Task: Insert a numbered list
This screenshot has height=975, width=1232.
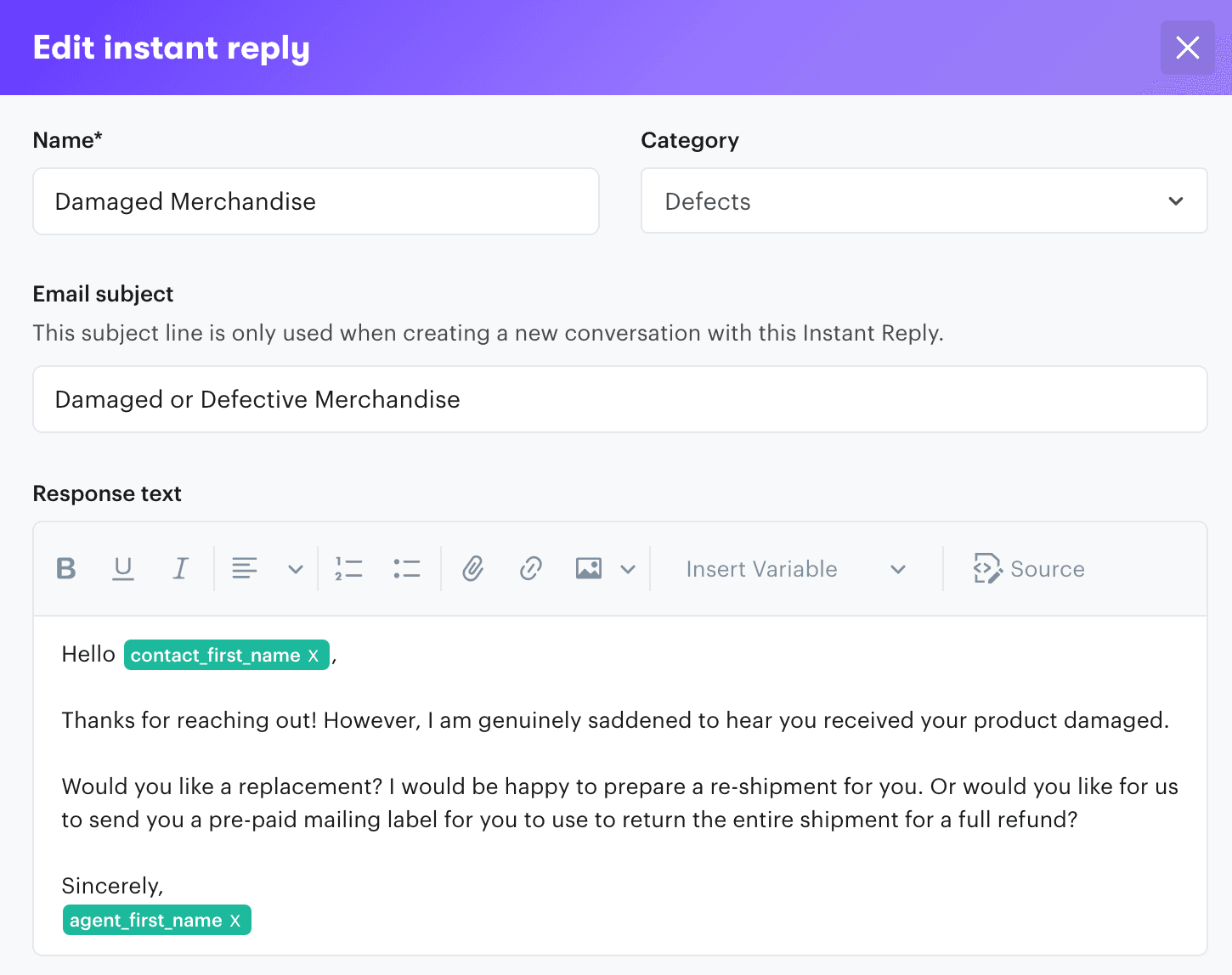Action: point(348,568)
